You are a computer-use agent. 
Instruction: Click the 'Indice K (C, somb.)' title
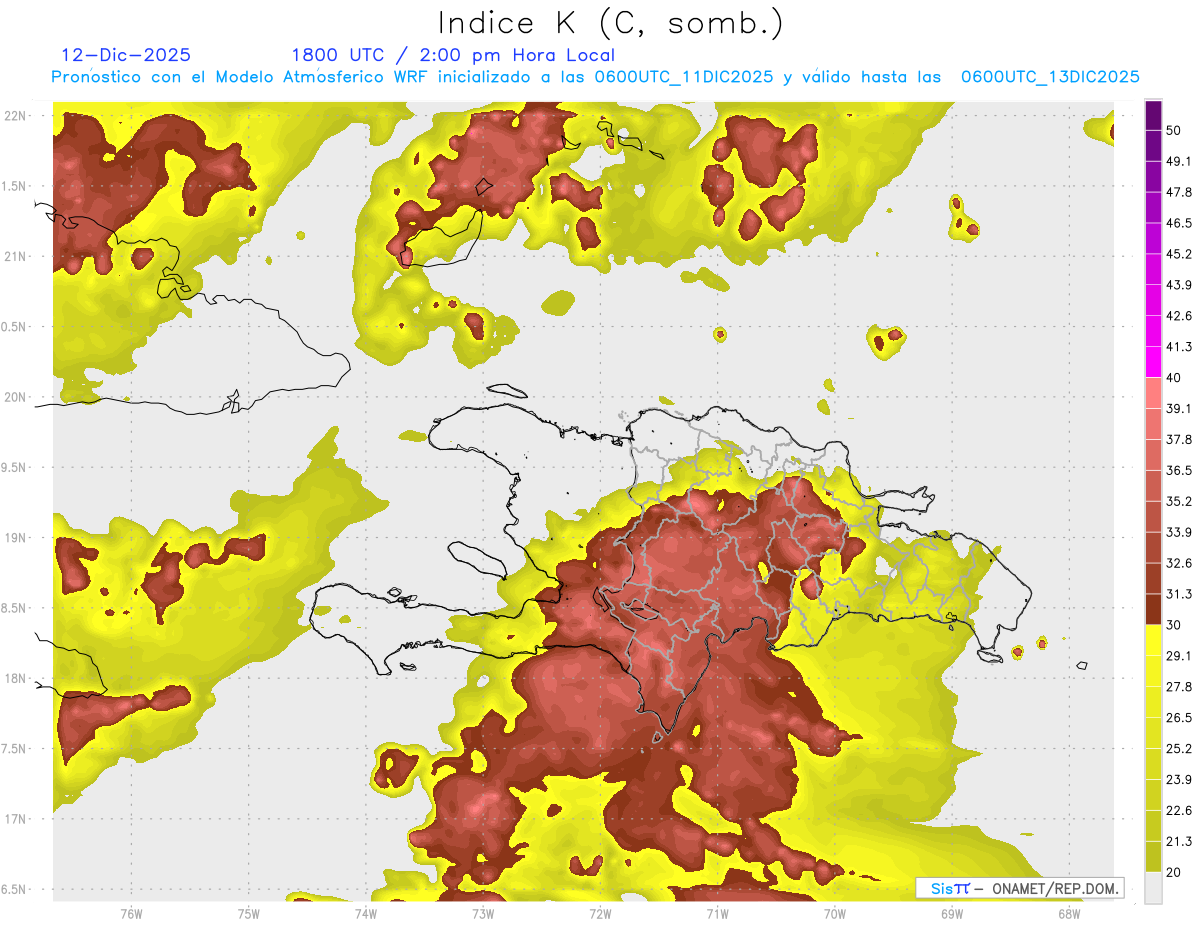[611, 23]
